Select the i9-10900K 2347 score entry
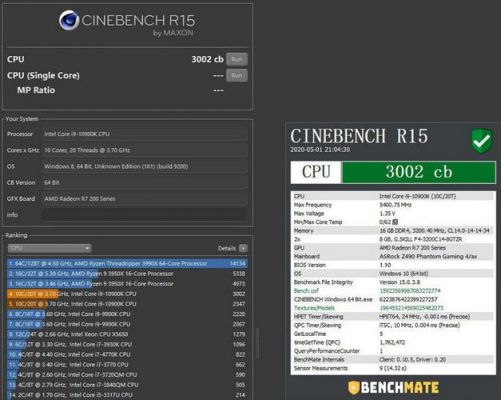Image resolution: width=501 pixels, height=400 pixels. point(127,304)
